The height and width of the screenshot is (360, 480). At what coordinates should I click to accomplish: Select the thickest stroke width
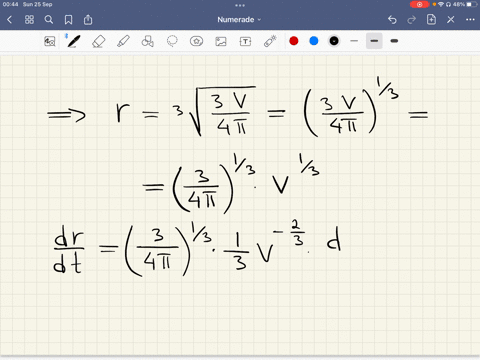pos(394,41)
